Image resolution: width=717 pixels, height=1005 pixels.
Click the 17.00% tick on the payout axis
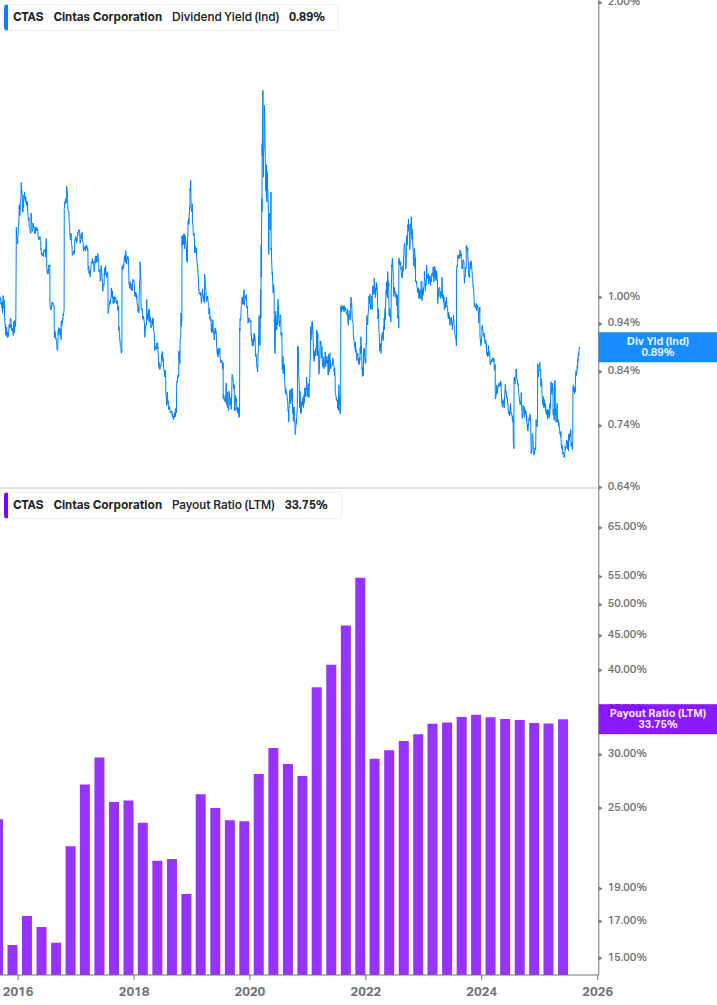(627, 920)
